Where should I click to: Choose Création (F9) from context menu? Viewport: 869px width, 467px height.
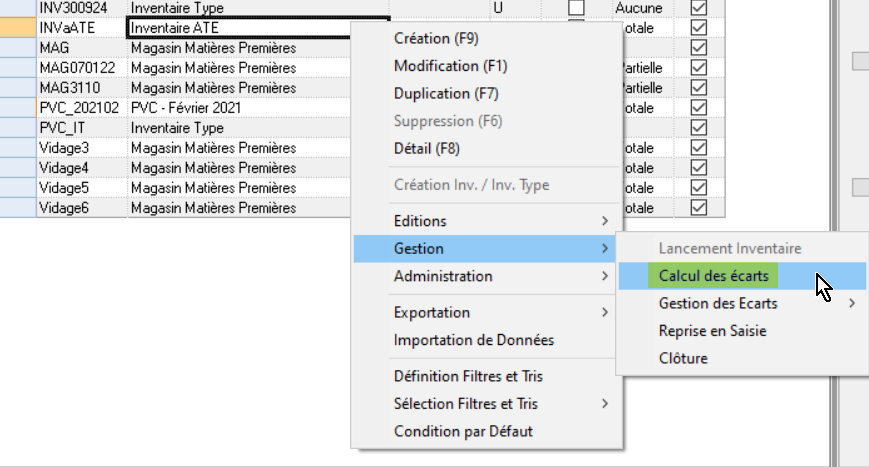(437, 39)
